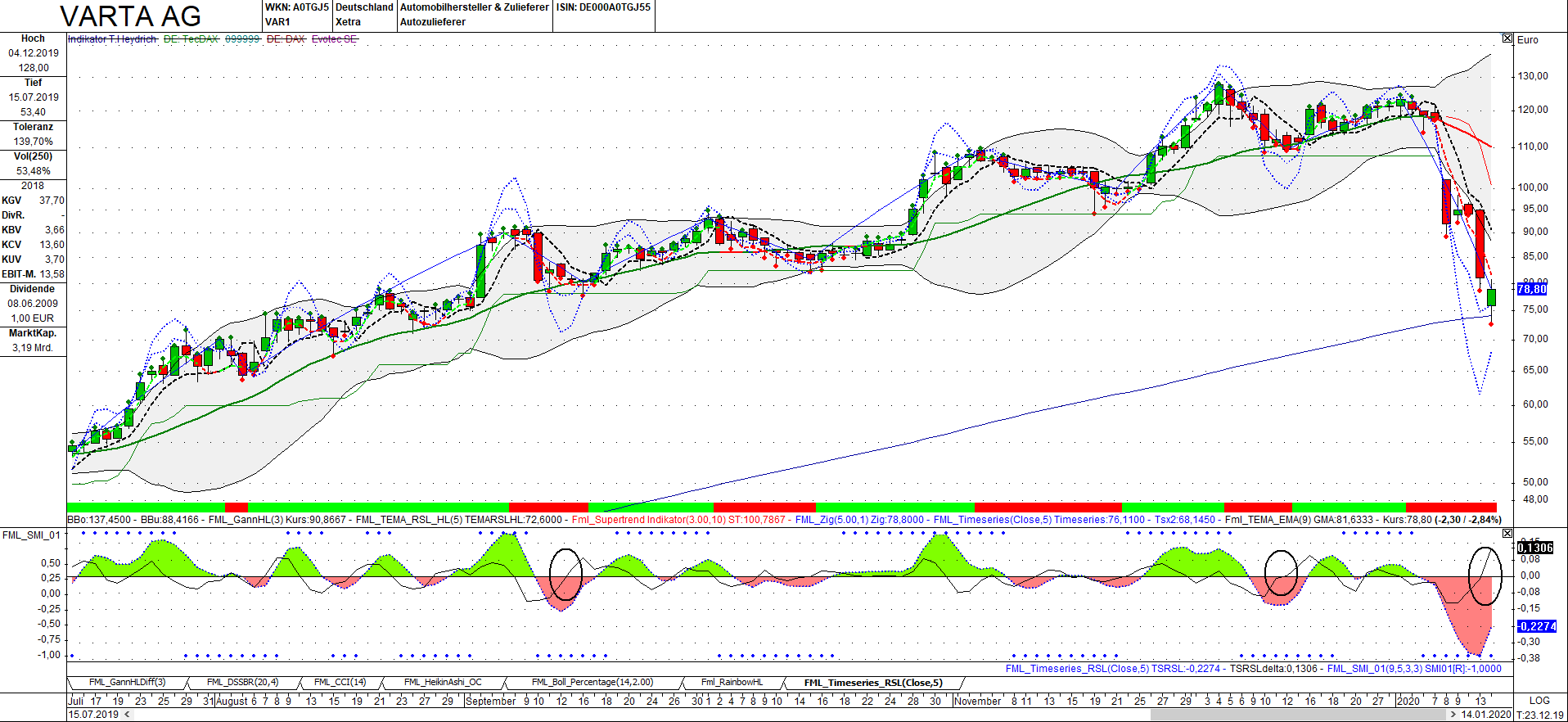Close the main chart panel
1568x722 pixels.
point(1507,38)
